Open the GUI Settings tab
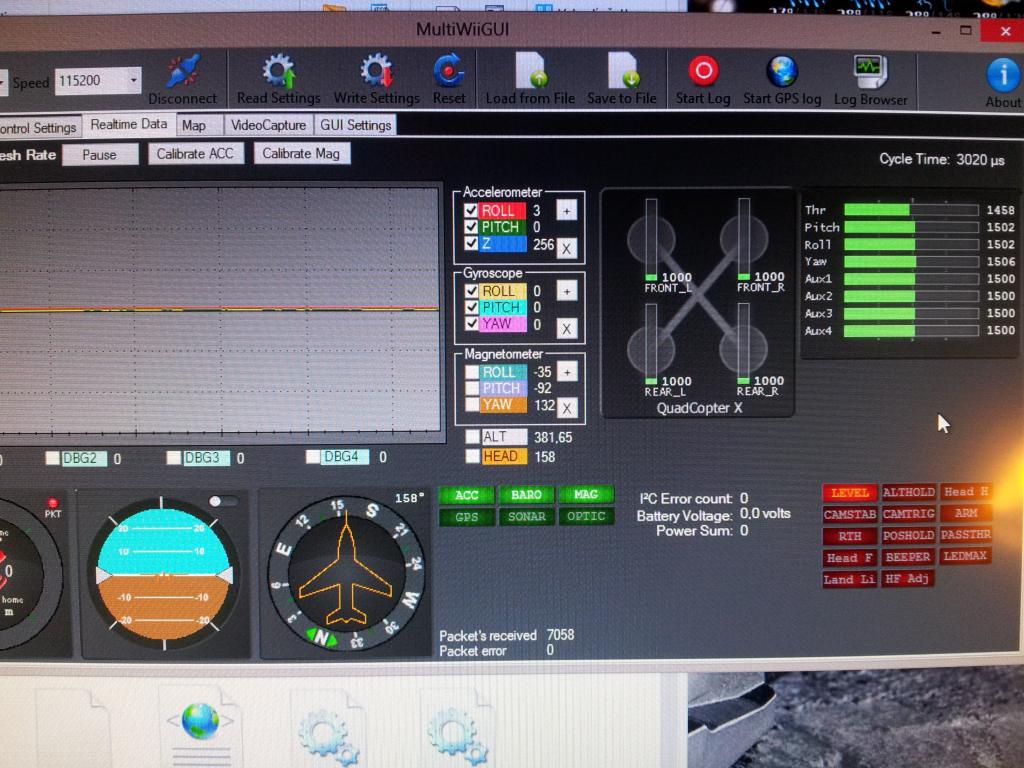The width and height of the screenshot is (1024, 768). click(355, 125)
